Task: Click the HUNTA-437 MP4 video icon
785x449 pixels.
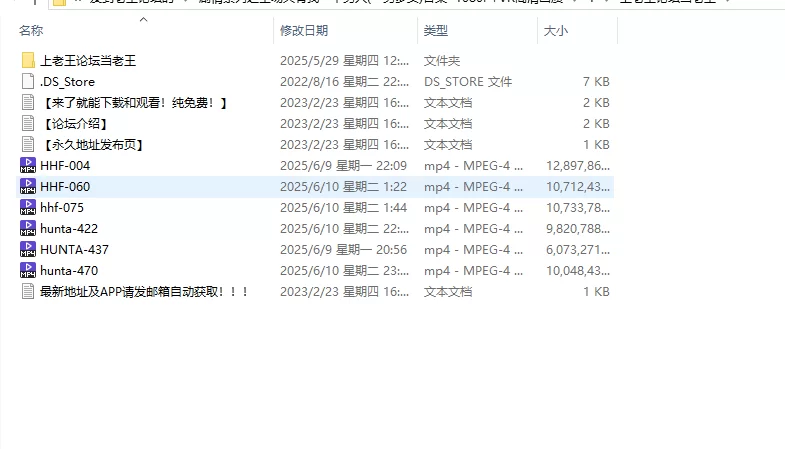Action: pos(28,249)
